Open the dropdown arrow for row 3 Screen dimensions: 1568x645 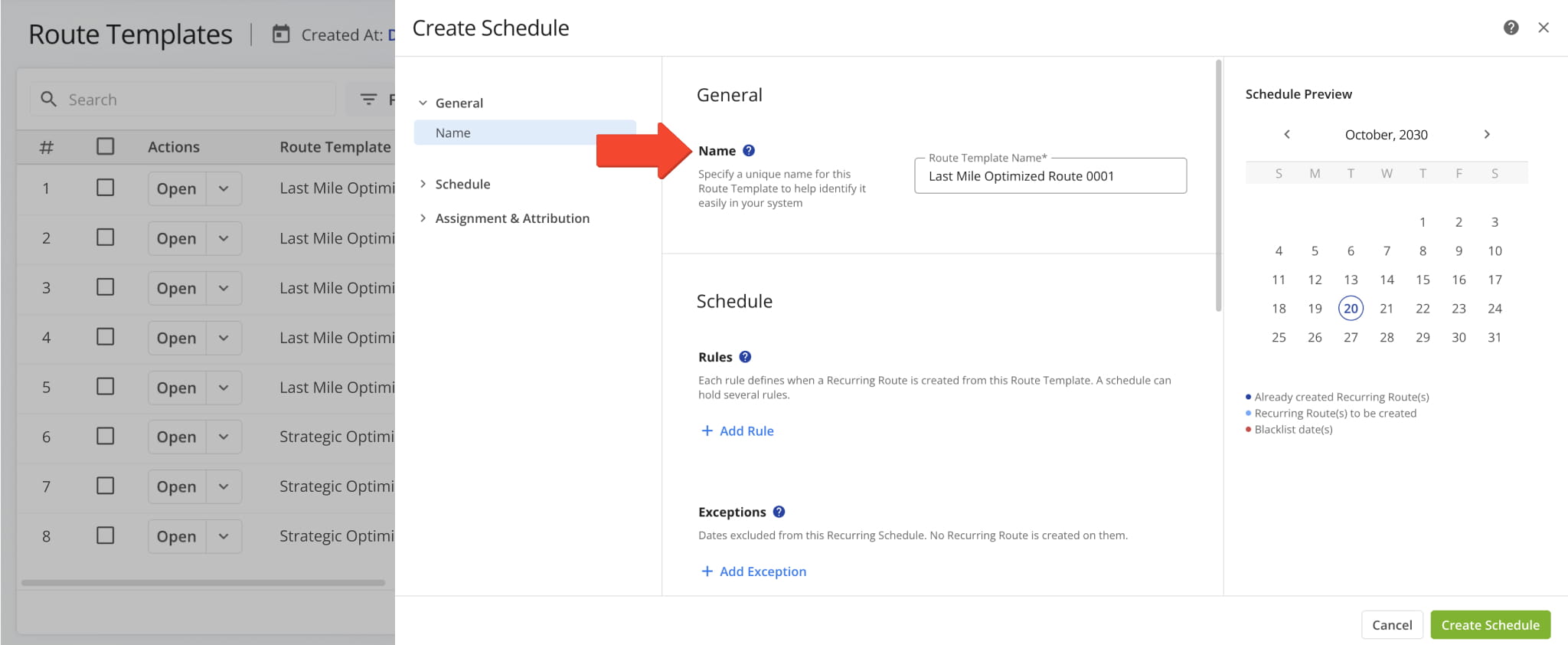click(x=224, y=288)
